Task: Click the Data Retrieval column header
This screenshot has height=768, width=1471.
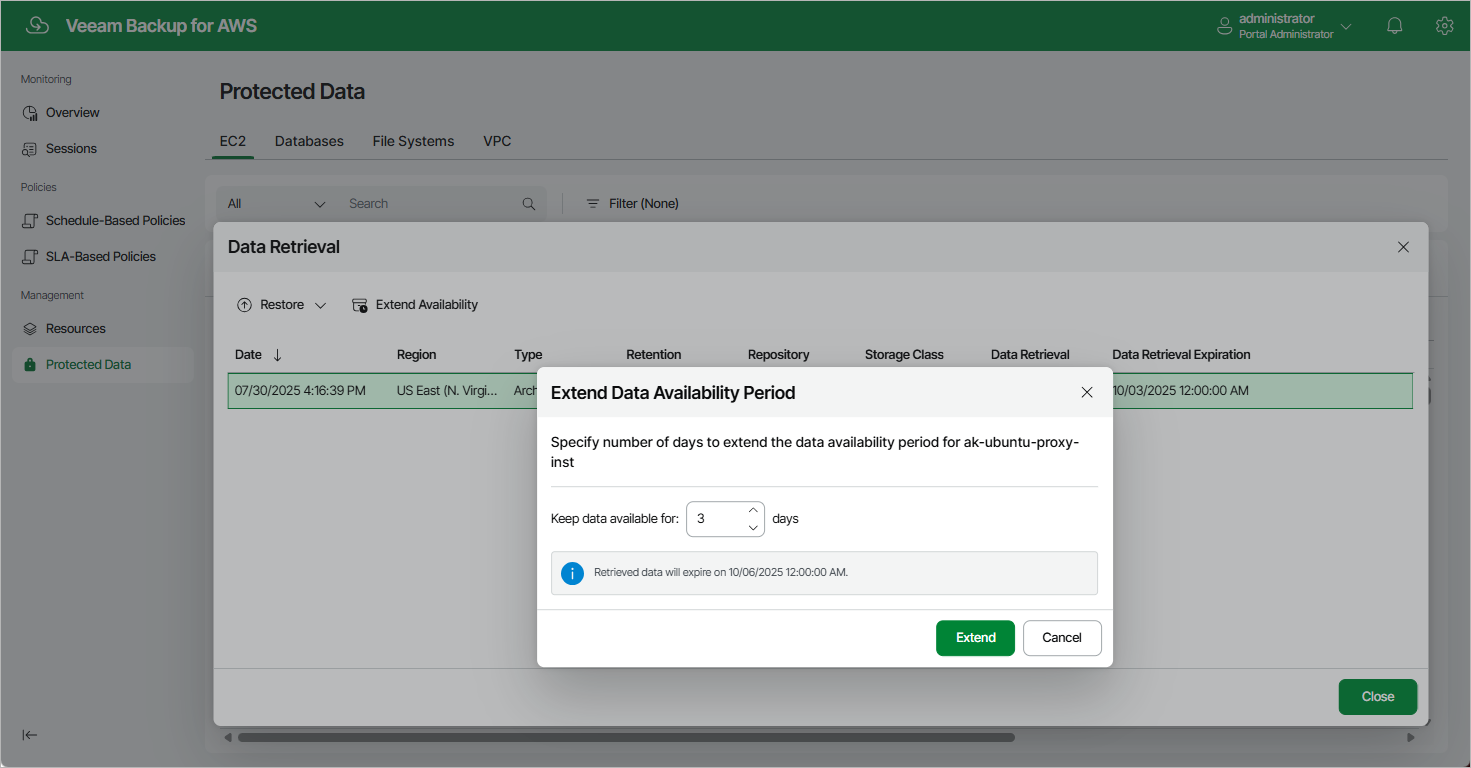Action: tap(1030, 355)
